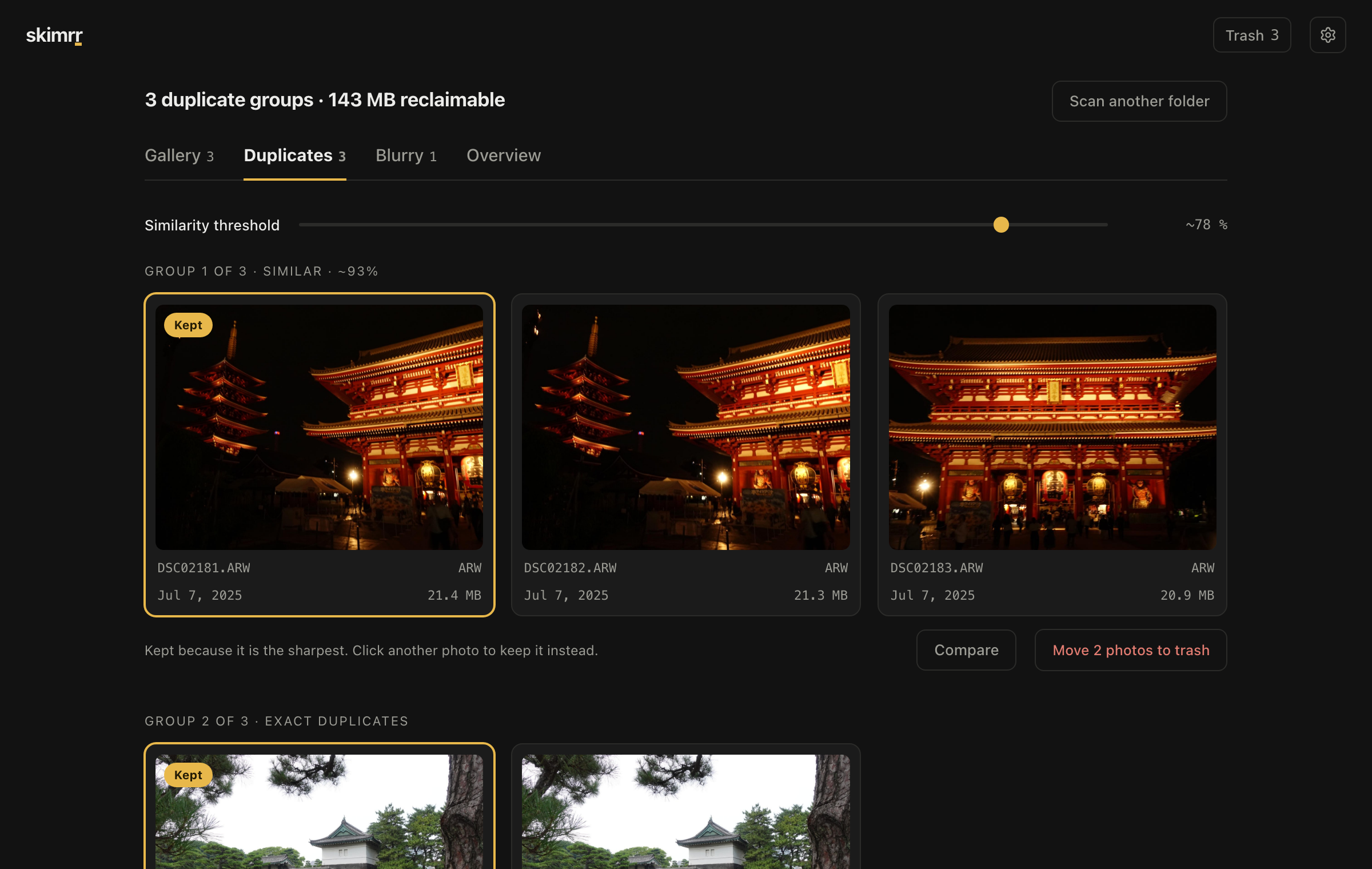This screenshot has width=1372, height=869.
Task: Click the Group 2 of 3 Exact Duplicates heading
Action: click(x=276, y=721)
